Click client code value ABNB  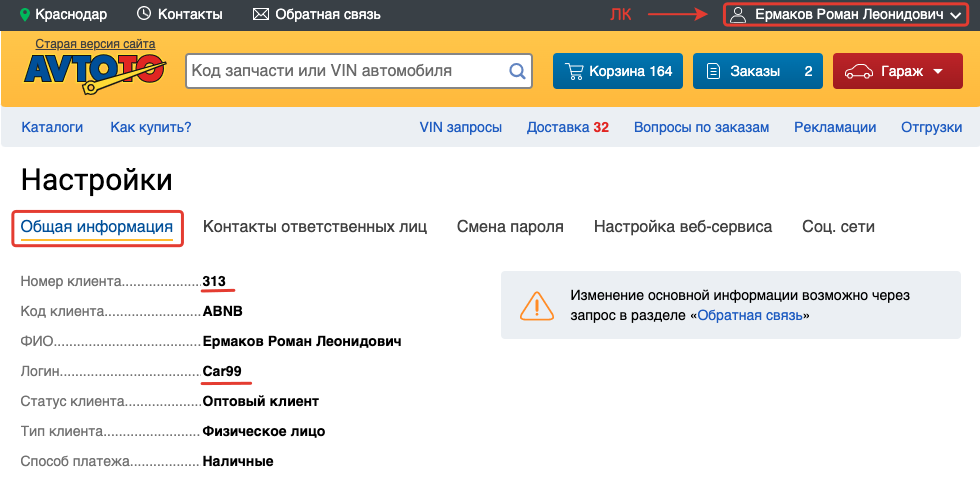[222, 311]
